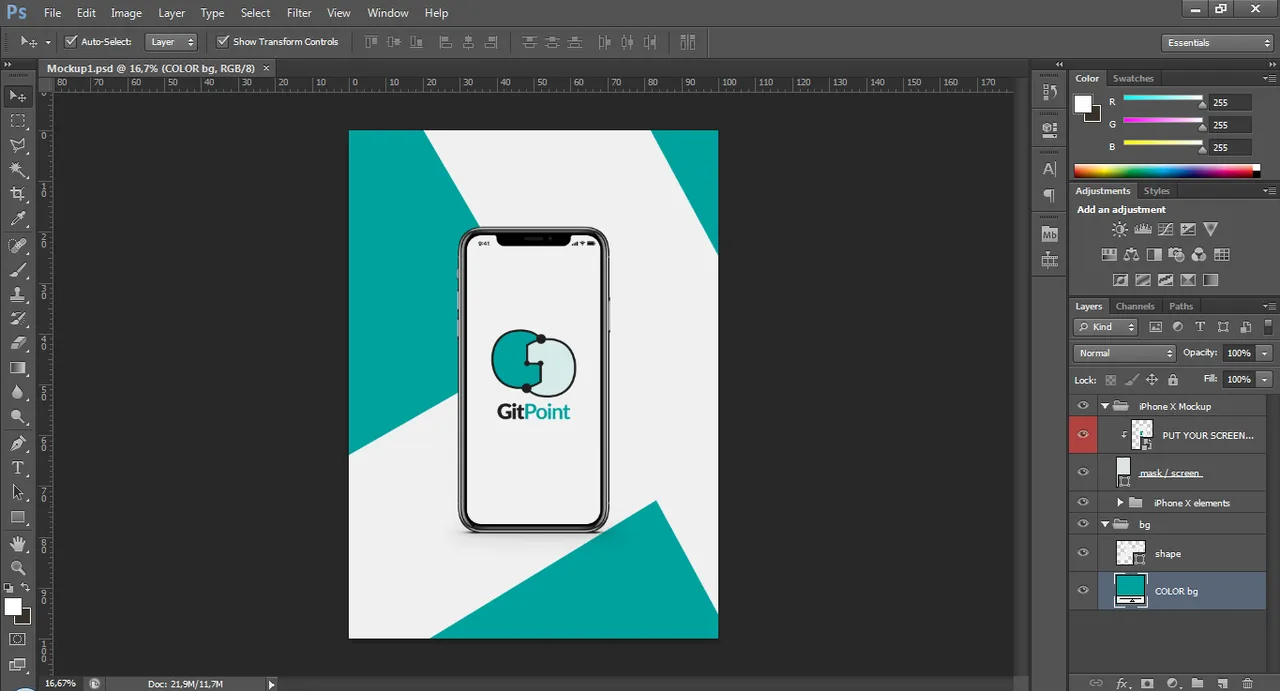The width and height of the screenshot is (1280, 691).
Task: Open the Opacity slider dropdown arrow
Action: click(x=1265, y=353)
